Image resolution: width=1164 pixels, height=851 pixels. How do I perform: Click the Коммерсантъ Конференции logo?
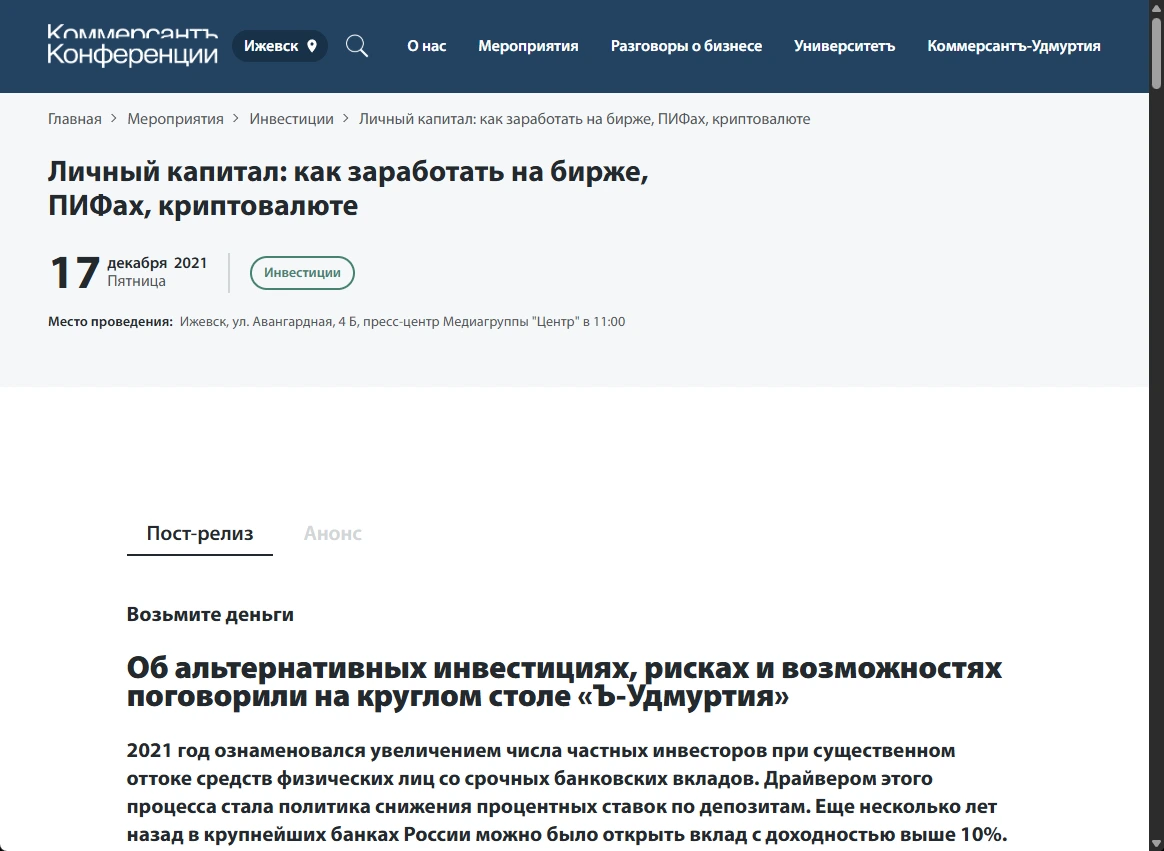pyautogui.click(x=133, y=46)
